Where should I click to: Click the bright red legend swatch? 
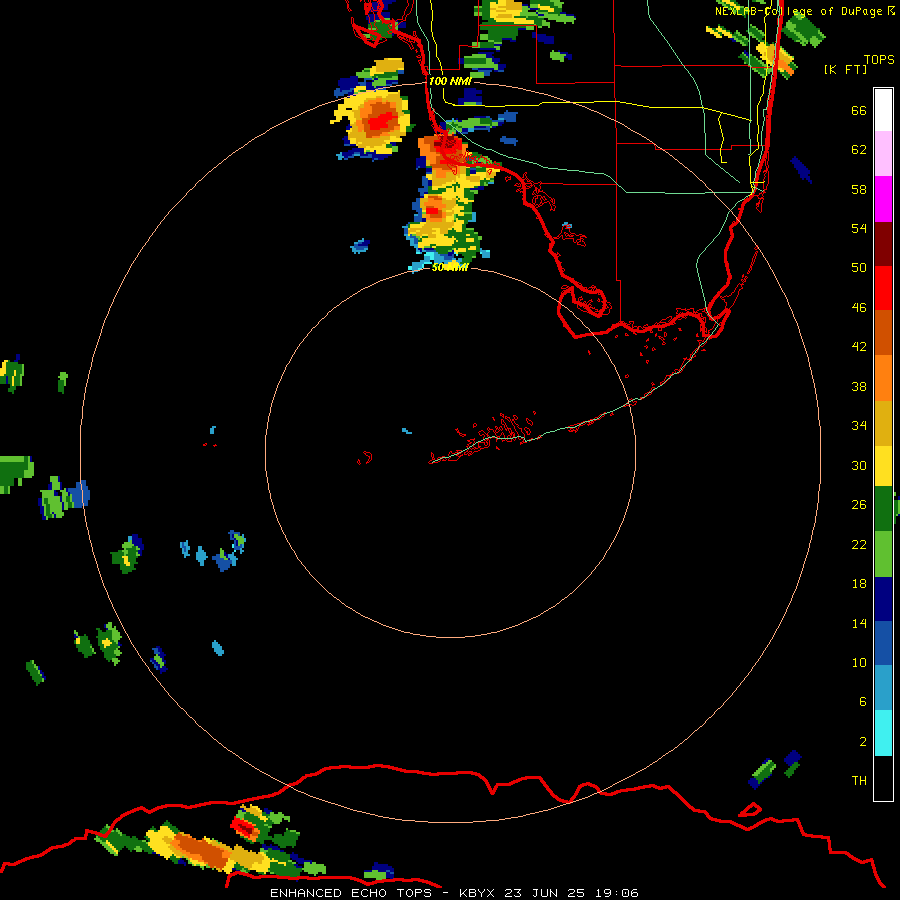(883, 288)
